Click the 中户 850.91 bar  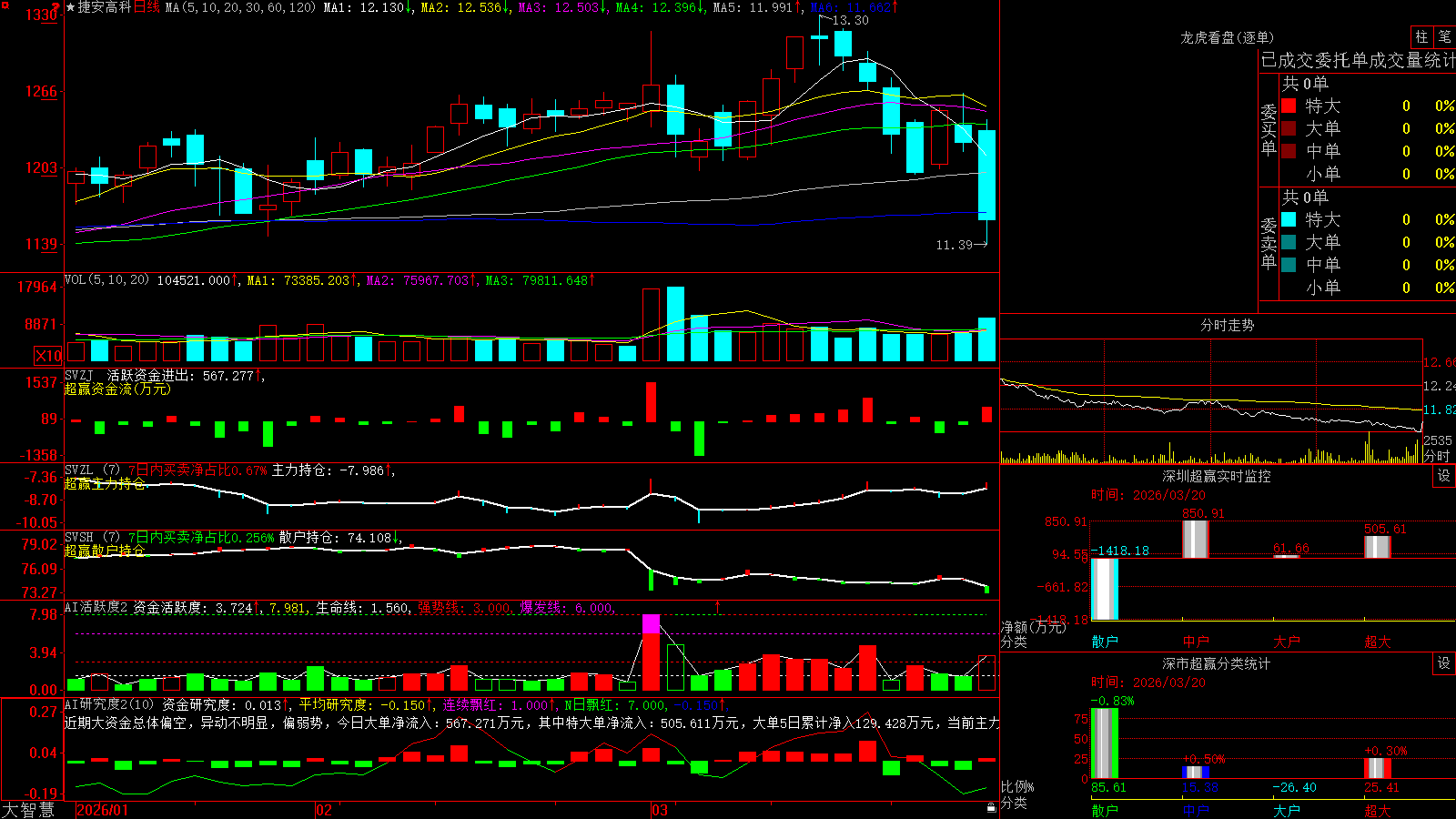(x=1196, y=539)
